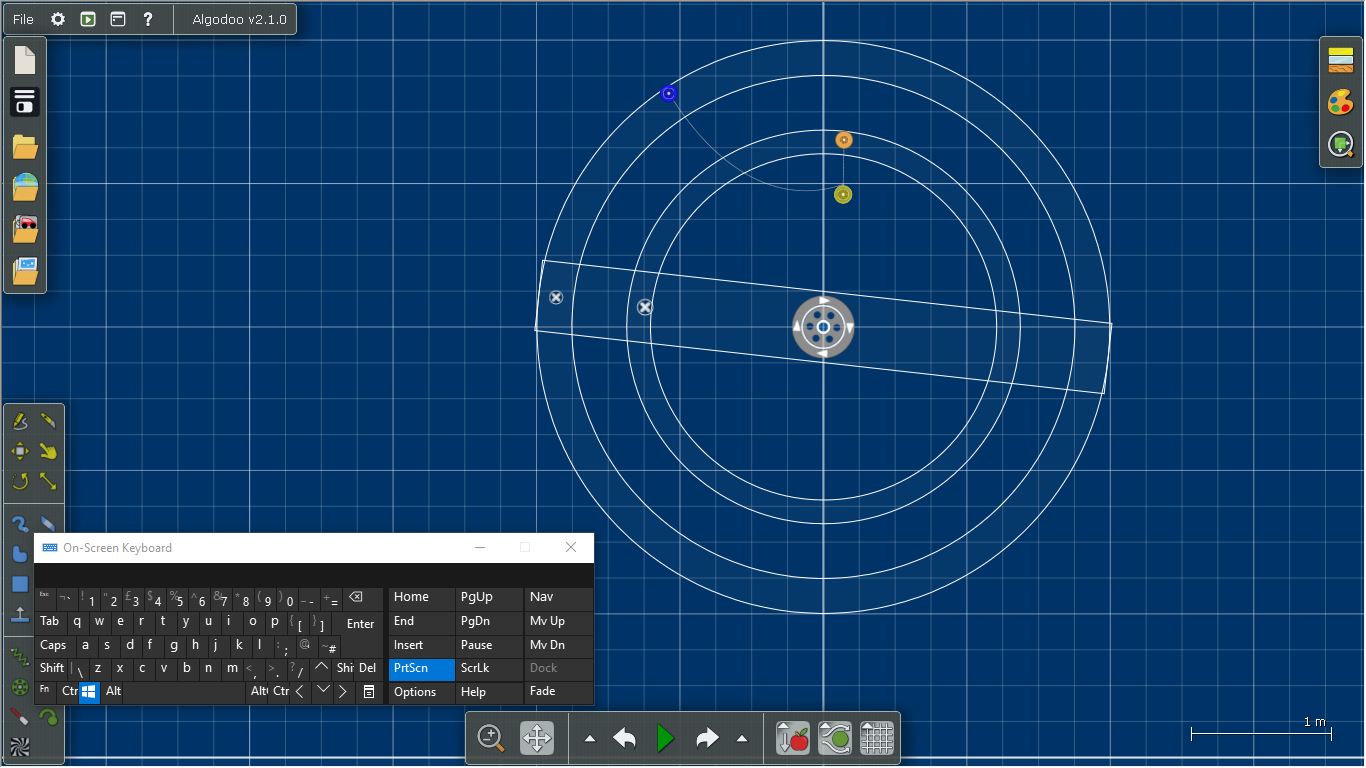Select the Brush tool
The width and height of the screenshot is (1366, 768).
pos(20,524)
